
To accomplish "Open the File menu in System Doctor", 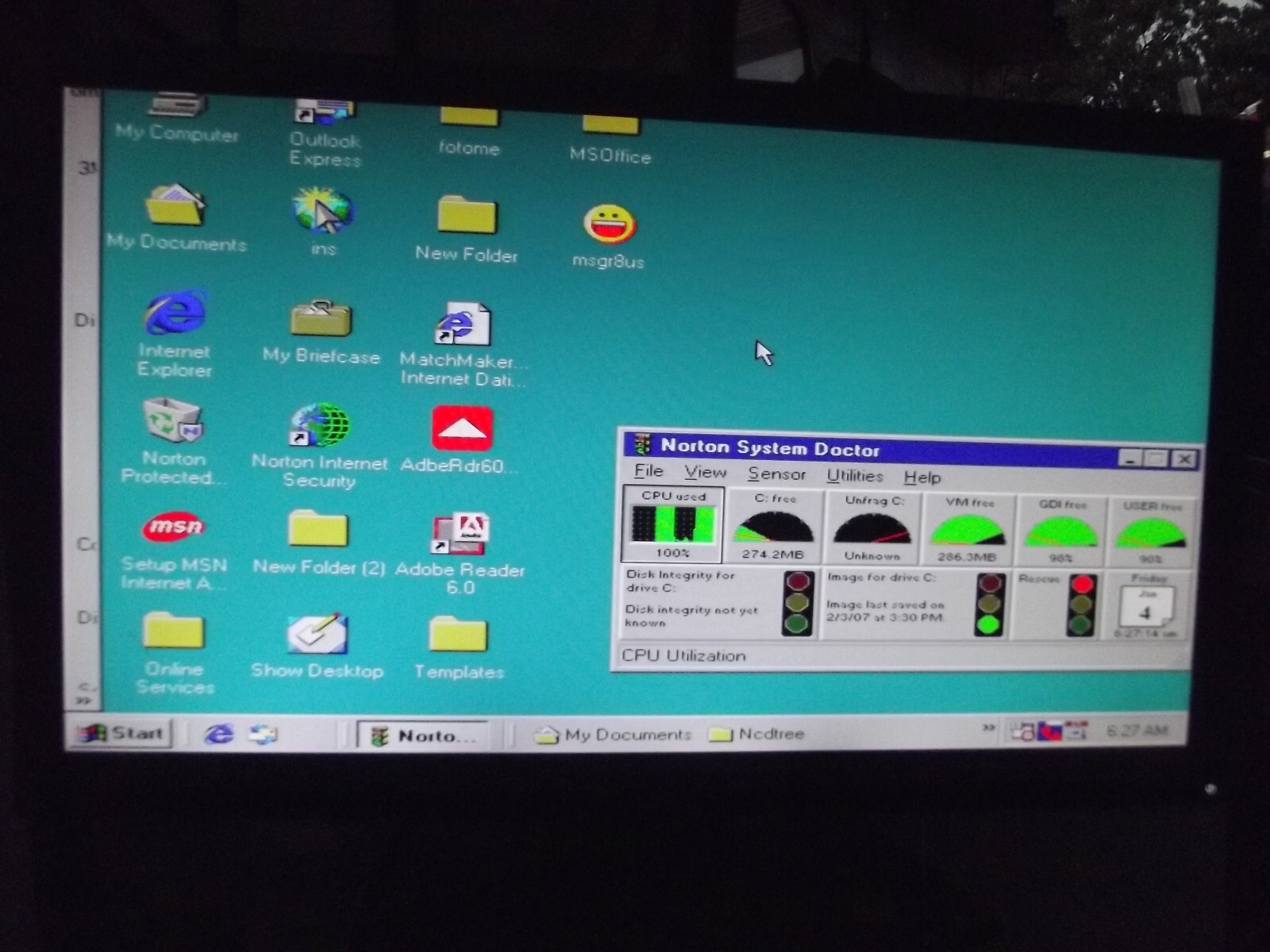I will (x=648, y=471).
